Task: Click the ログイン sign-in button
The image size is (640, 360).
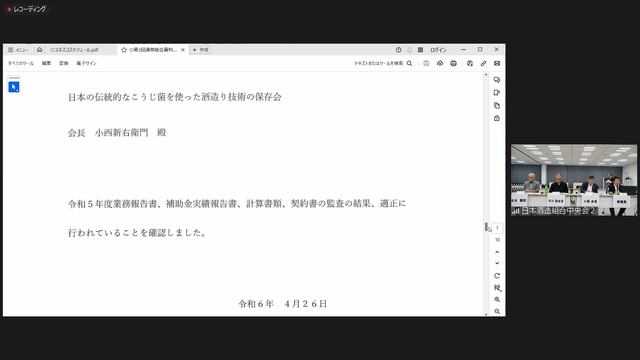Action: click(438, 50)
